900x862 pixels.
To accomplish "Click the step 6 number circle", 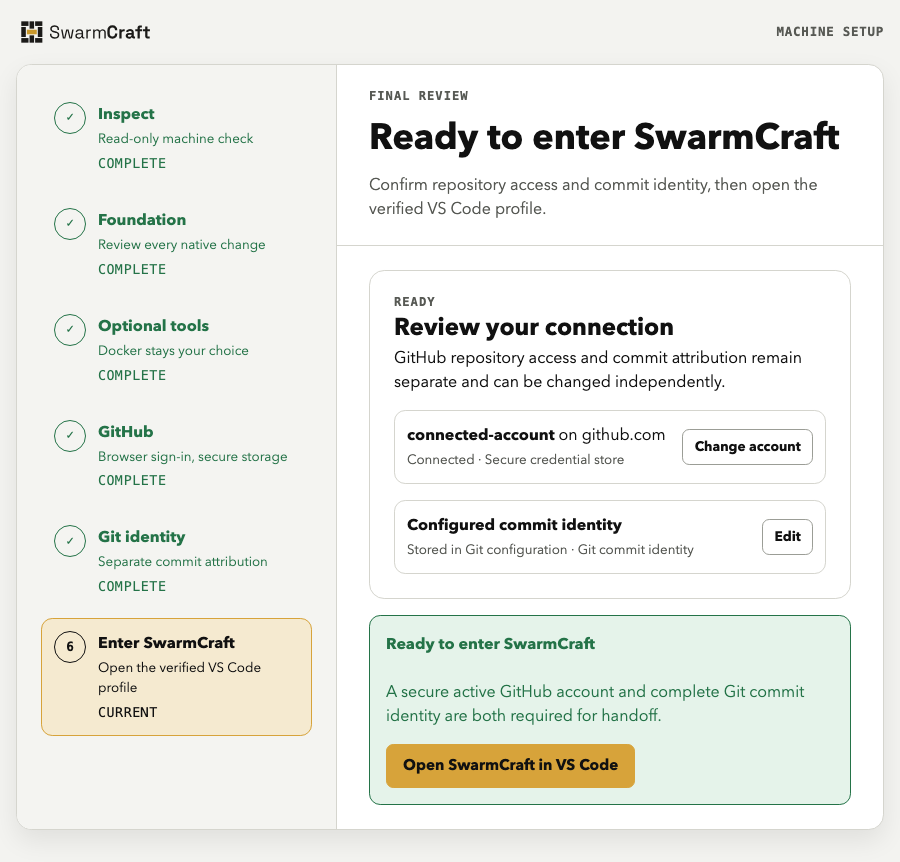I will (70, 647).
